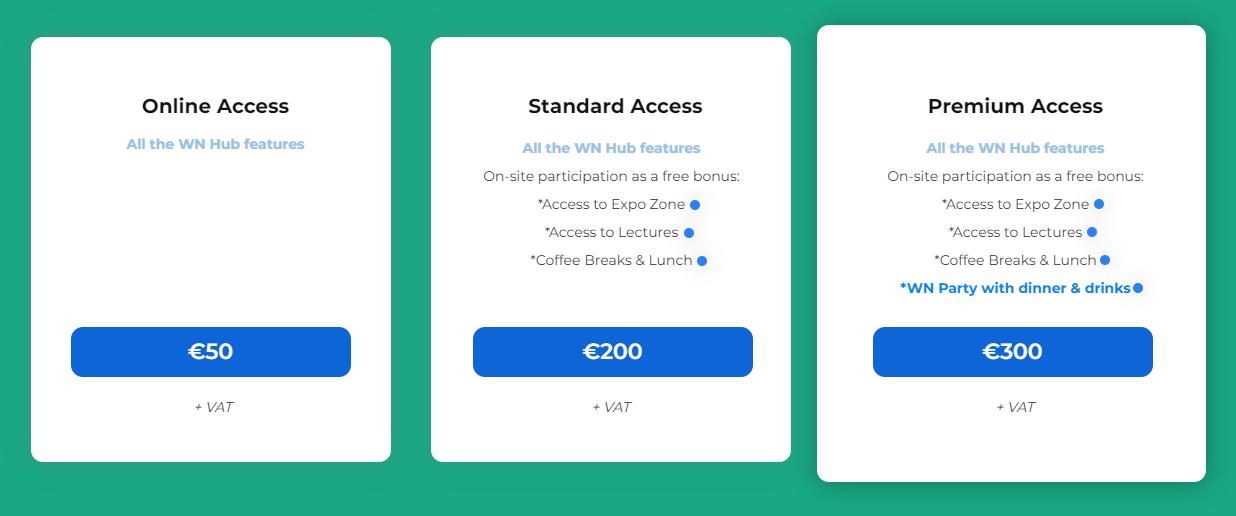This screenshot has width=1236, height=516.
Task: Click the Premium Access heading
Action: [1015, 106]
